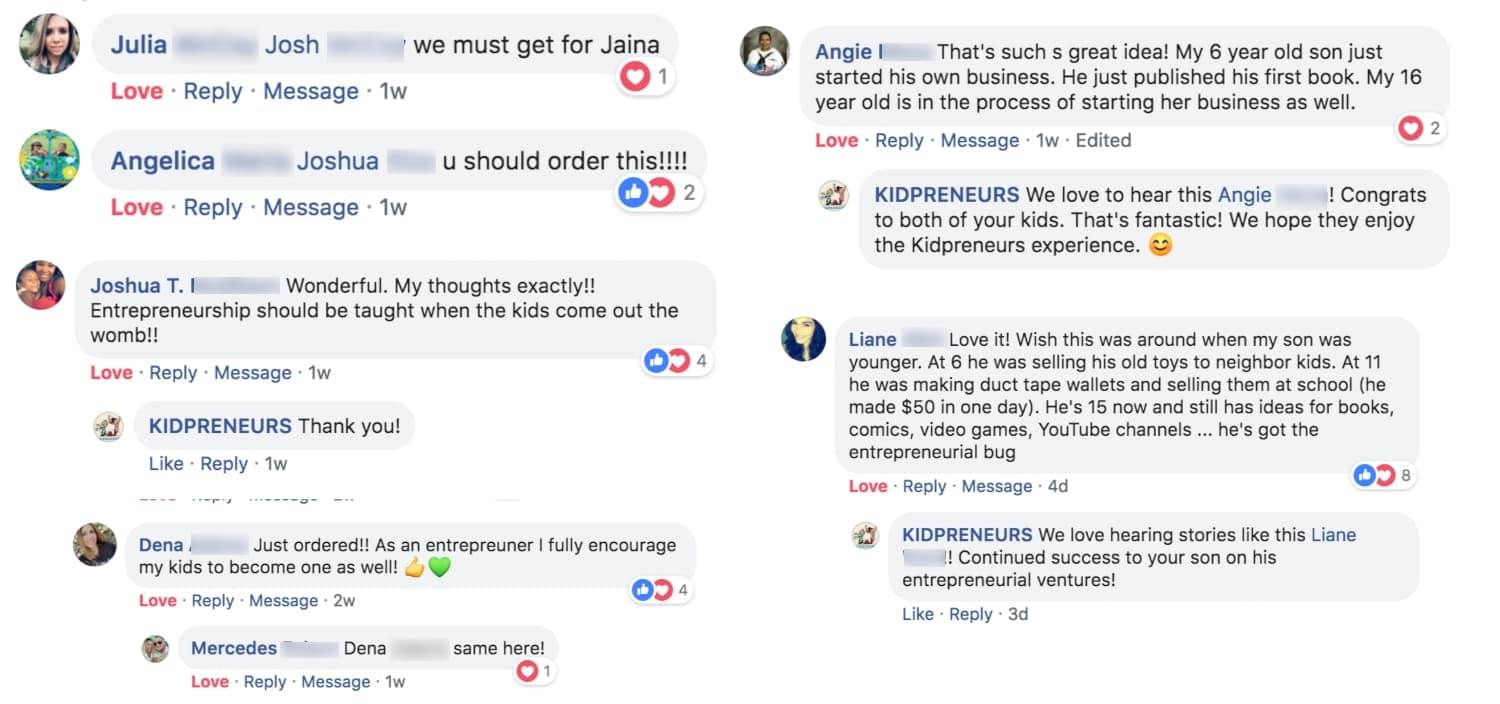Click the tagged name Joshua in Angelica's comment
1500x704 pixels.
(337, 161)
